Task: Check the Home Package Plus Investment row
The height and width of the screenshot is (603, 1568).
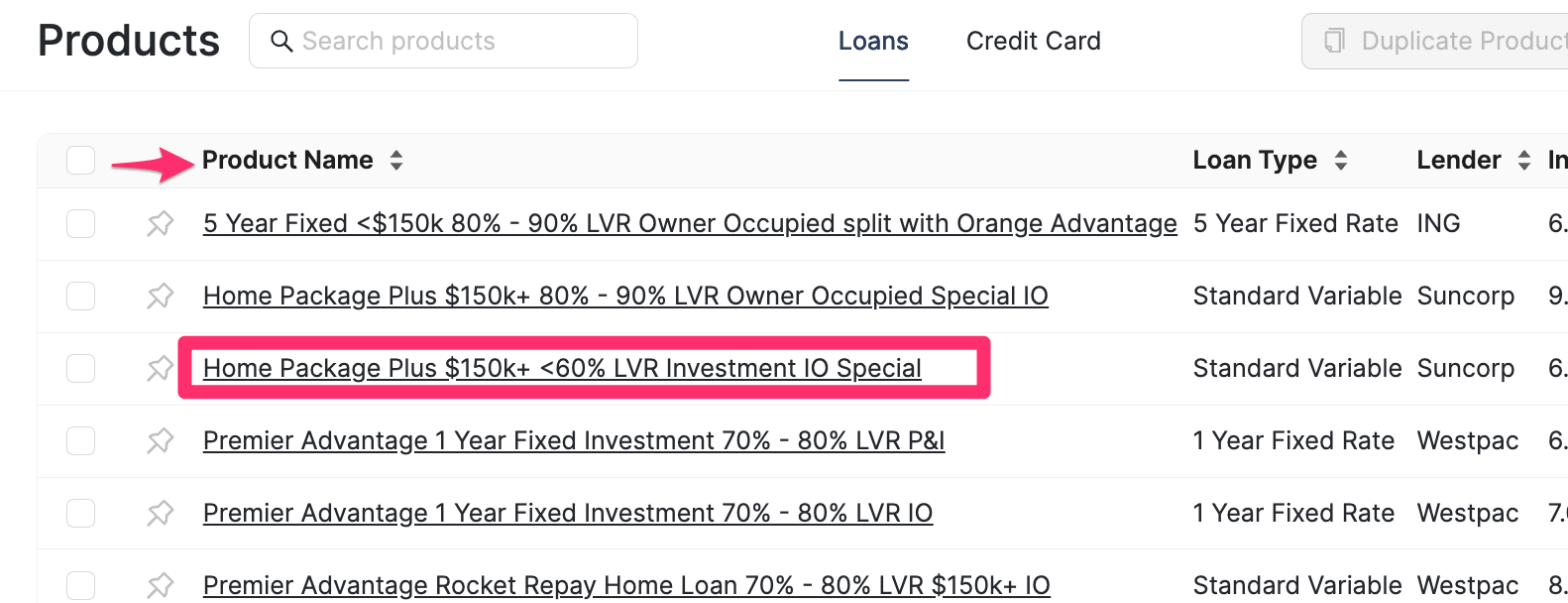Action: pyautogui.click(x=80, y=368)
